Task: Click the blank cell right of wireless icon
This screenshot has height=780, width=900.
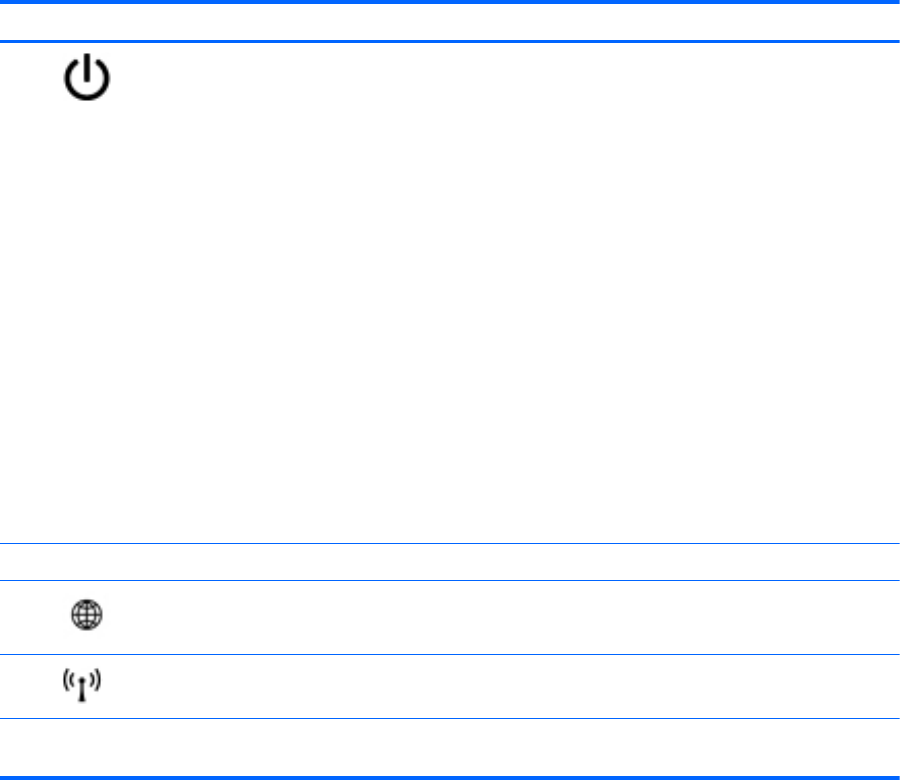Action: [500, 686]
